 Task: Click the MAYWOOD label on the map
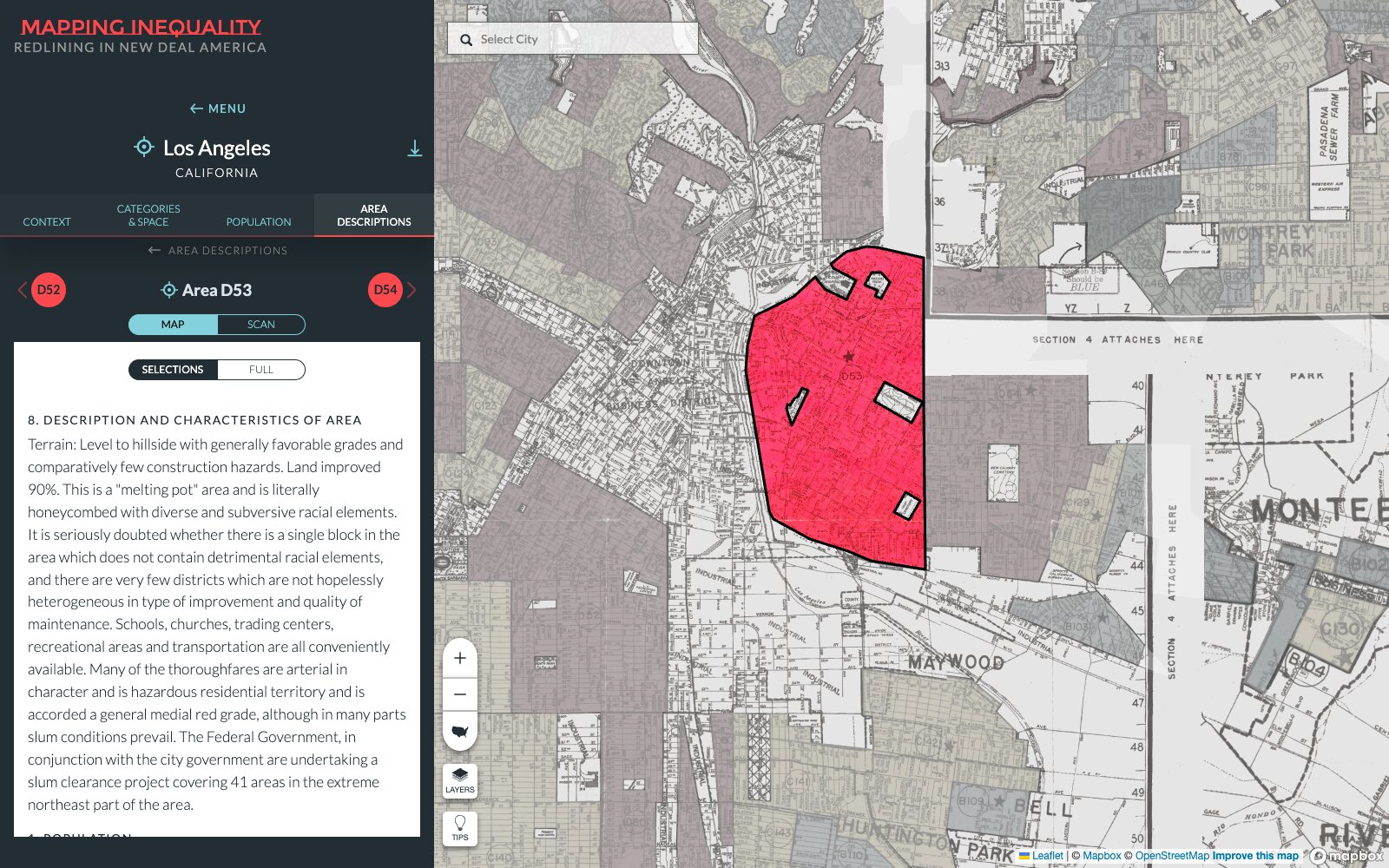[956, 662]
